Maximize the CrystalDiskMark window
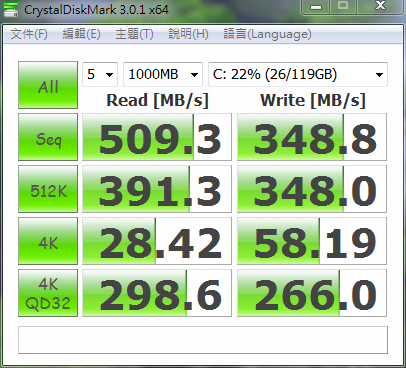Screen dimensions: 406x368 [x=343, y=7]
